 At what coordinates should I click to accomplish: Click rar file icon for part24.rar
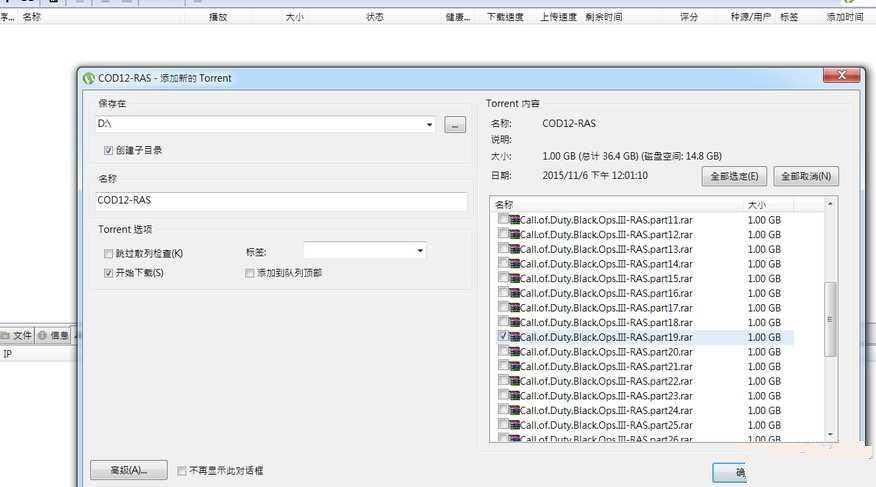(x=515, y=410)
